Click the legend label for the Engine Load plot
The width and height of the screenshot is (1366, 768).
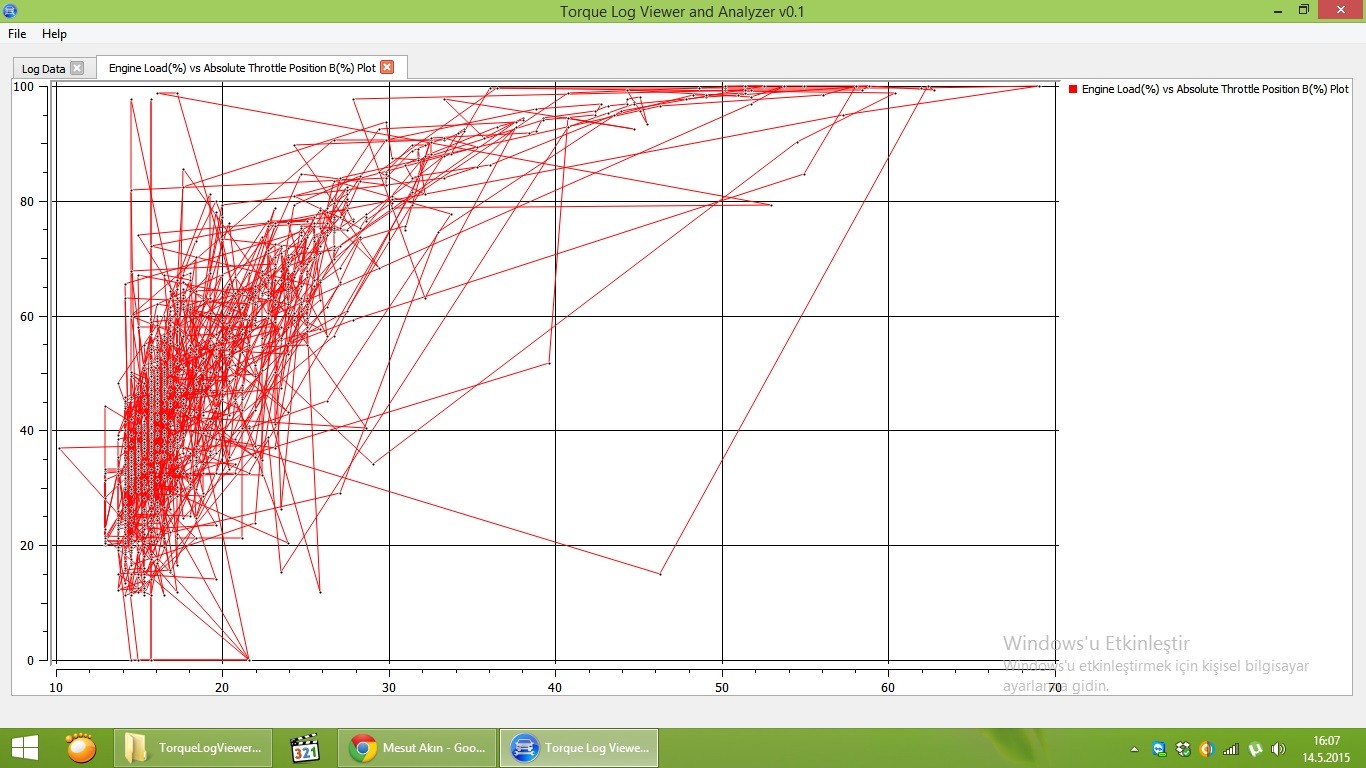coord(1214,89)
